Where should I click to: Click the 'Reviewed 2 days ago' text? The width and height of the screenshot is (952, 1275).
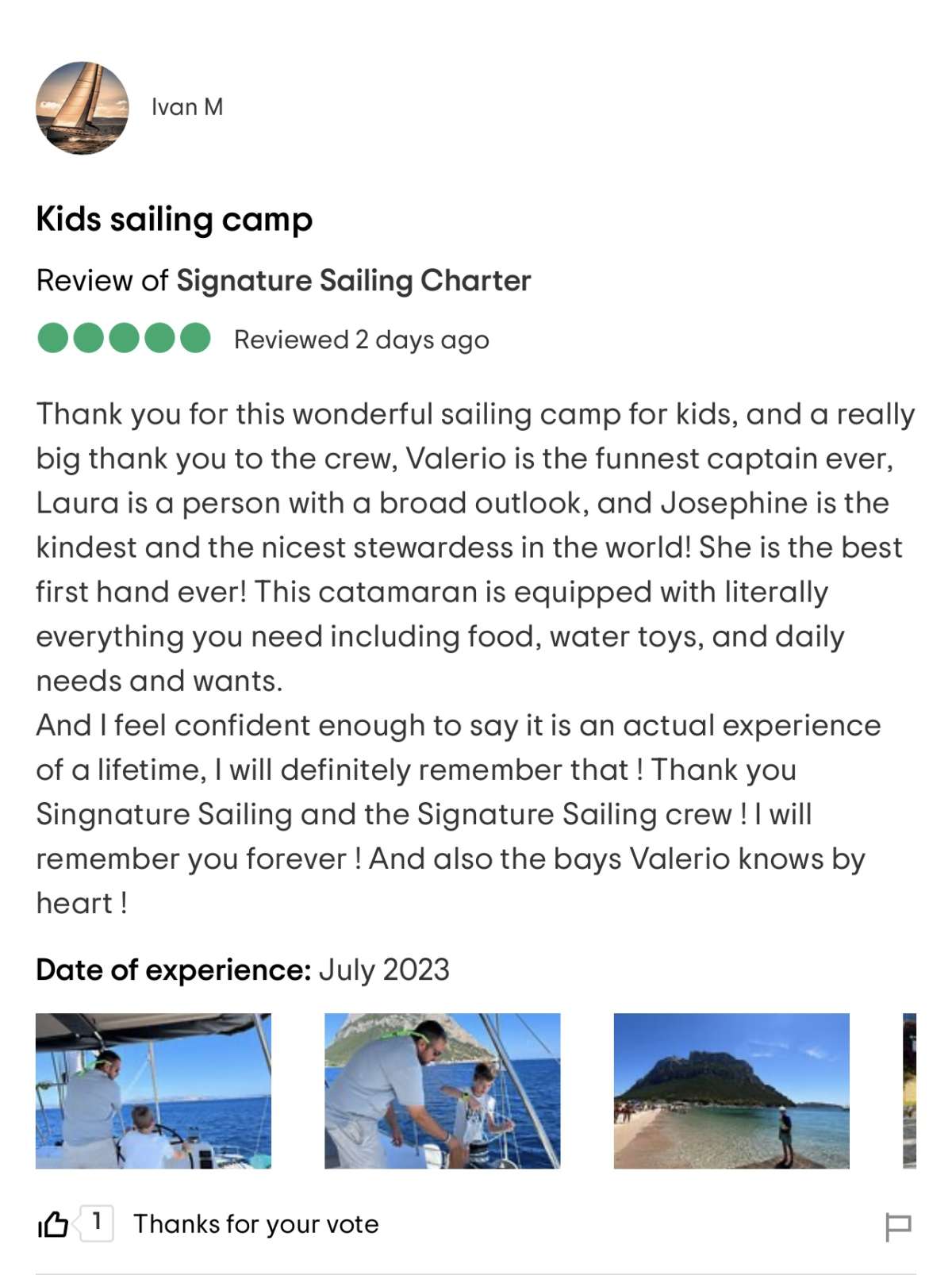coord(361,340)
